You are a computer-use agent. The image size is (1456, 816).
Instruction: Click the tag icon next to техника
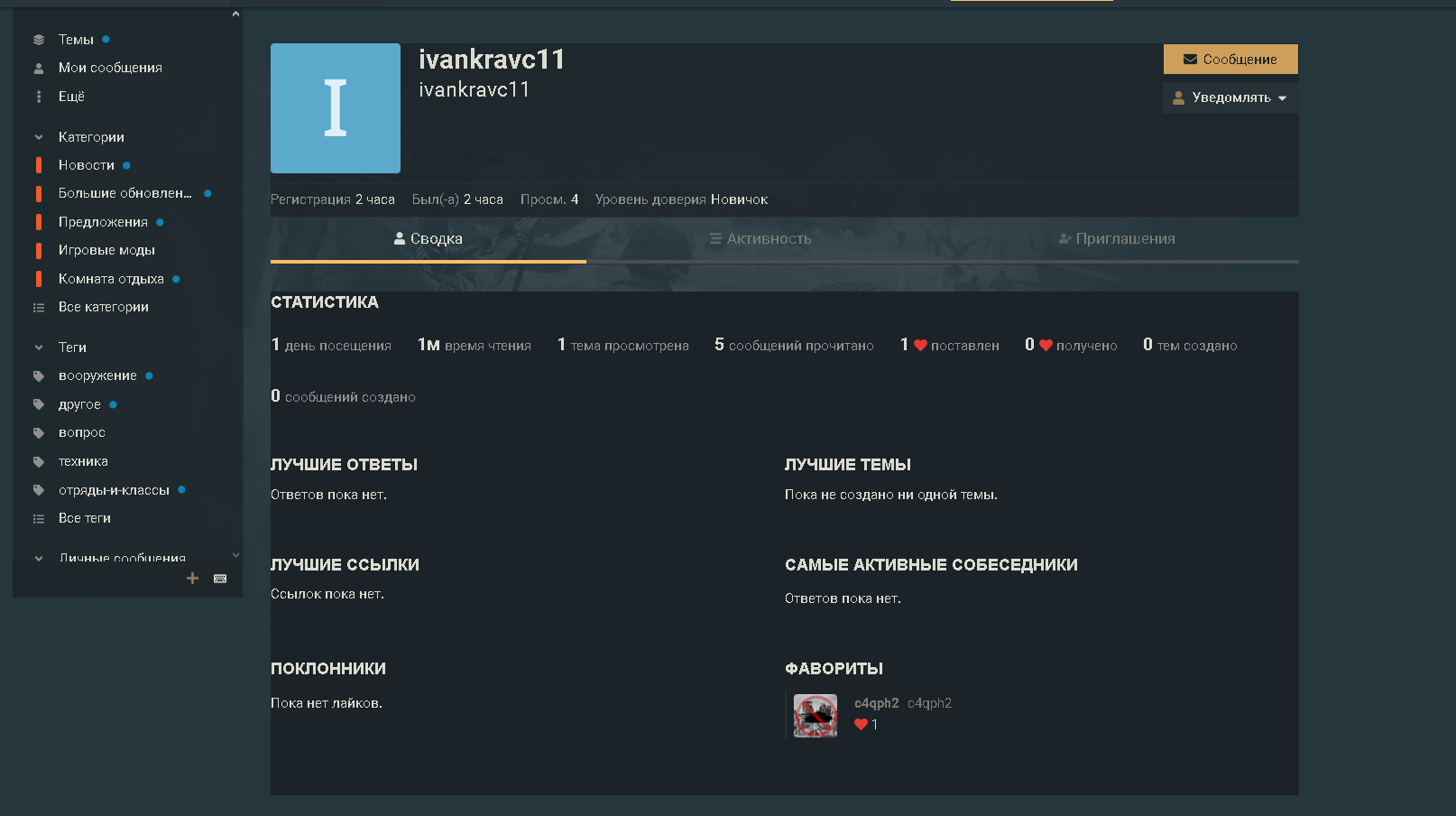39,461
